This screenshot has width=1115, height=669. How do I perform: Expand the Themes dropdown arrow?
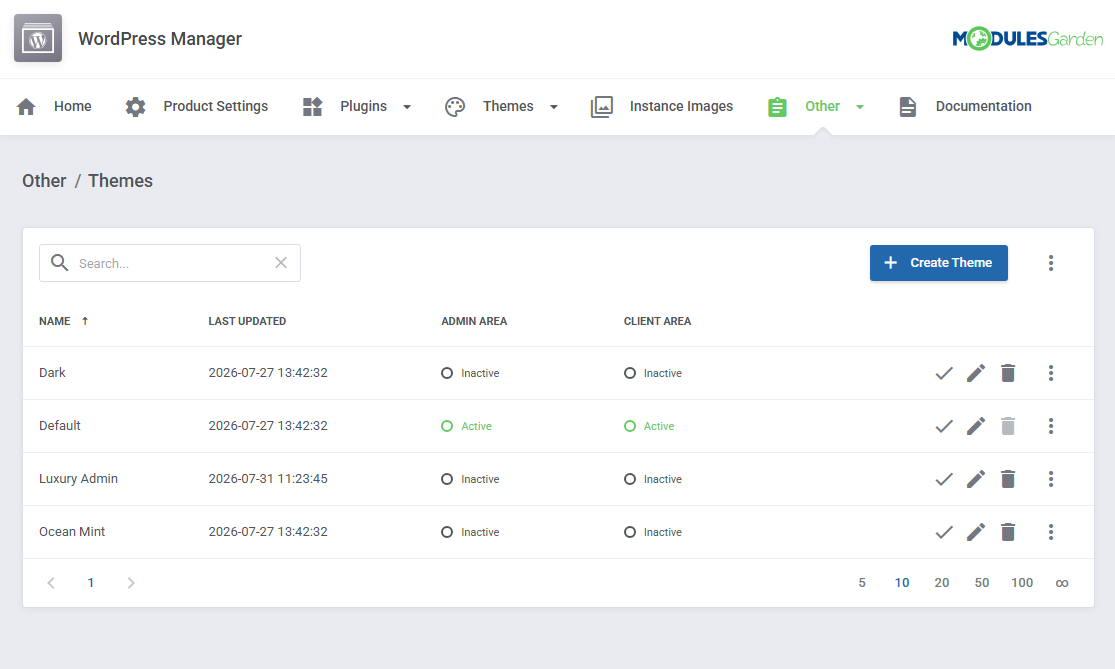click(x=553, y=107)
